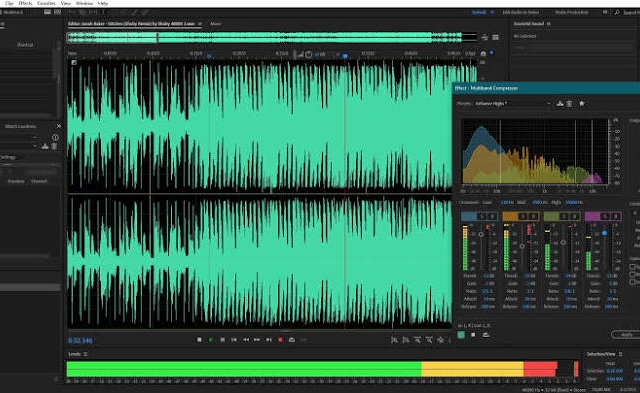Move playhead to previous marker

234,340
